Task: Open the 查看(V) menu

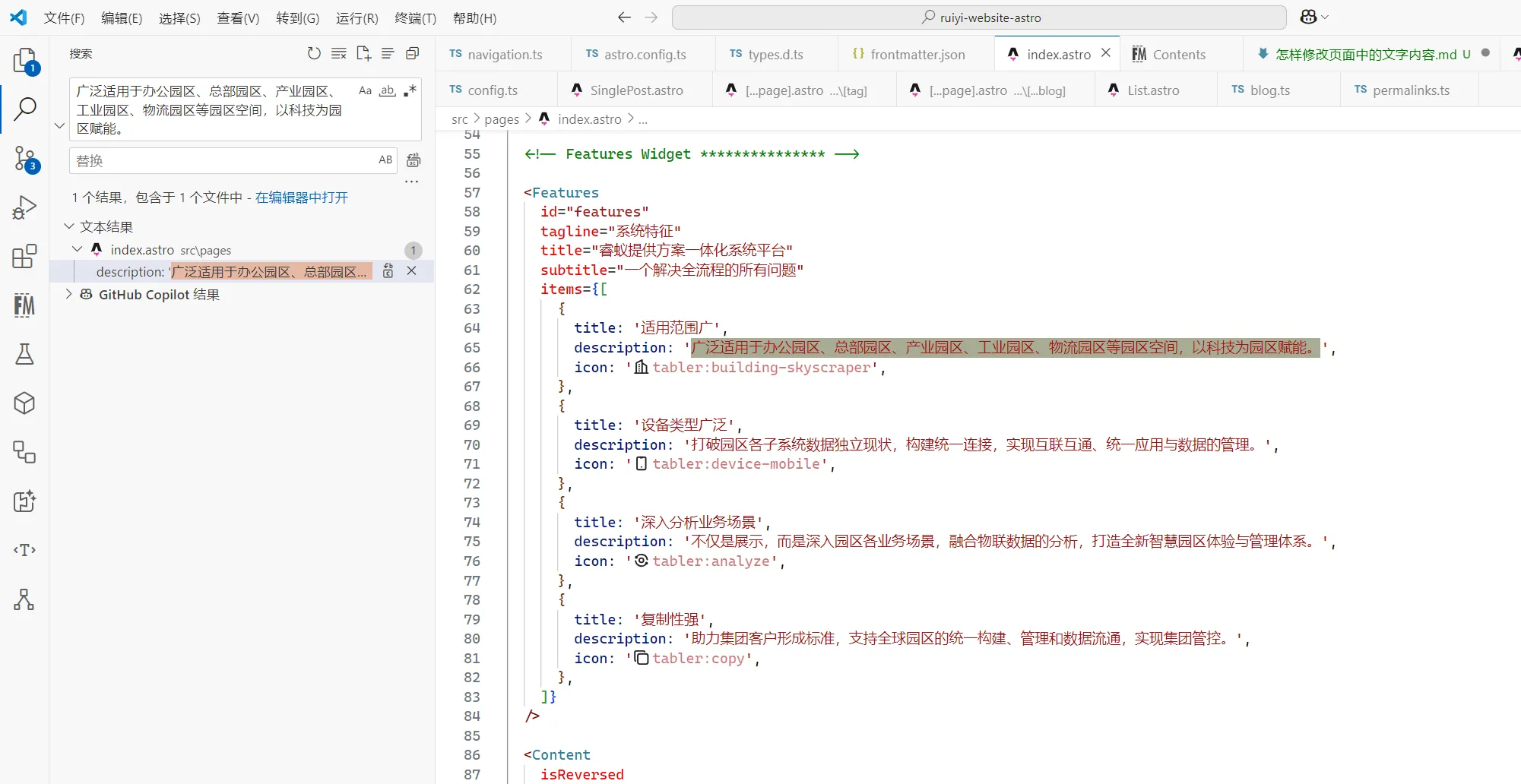Action: point(238,17)
